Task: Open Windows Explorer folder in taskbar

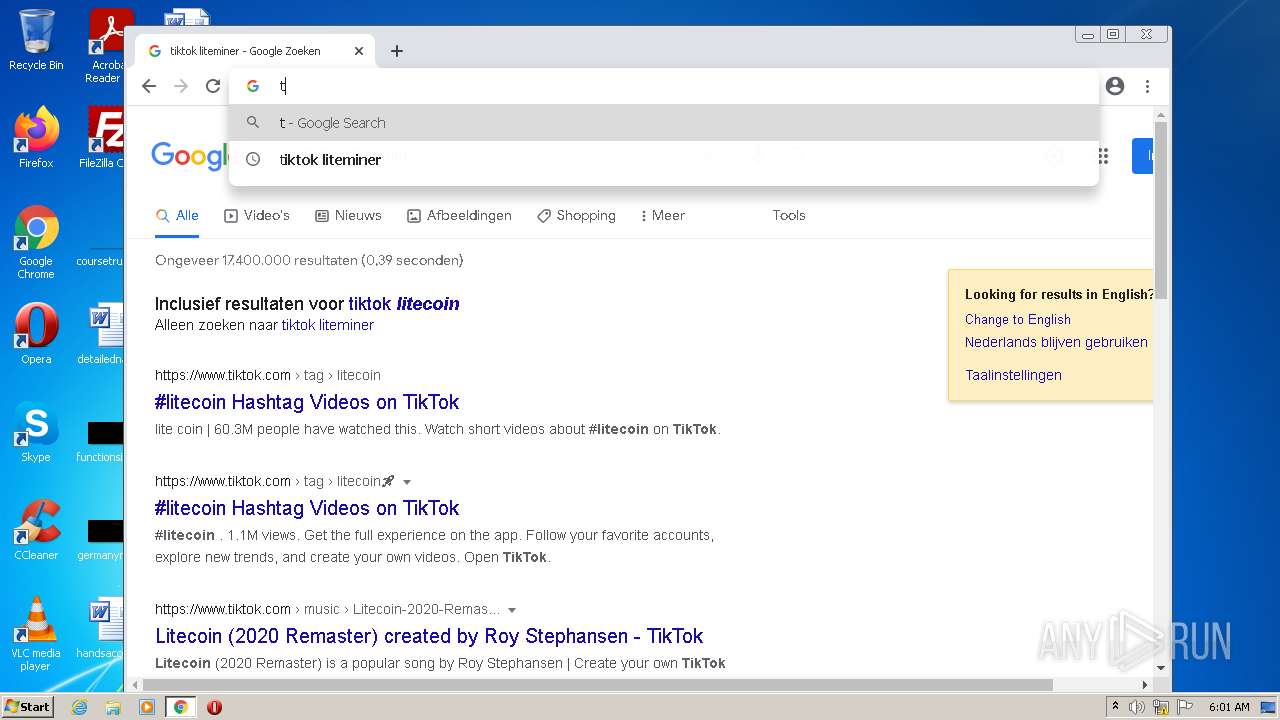Action: tap(113, 707)
